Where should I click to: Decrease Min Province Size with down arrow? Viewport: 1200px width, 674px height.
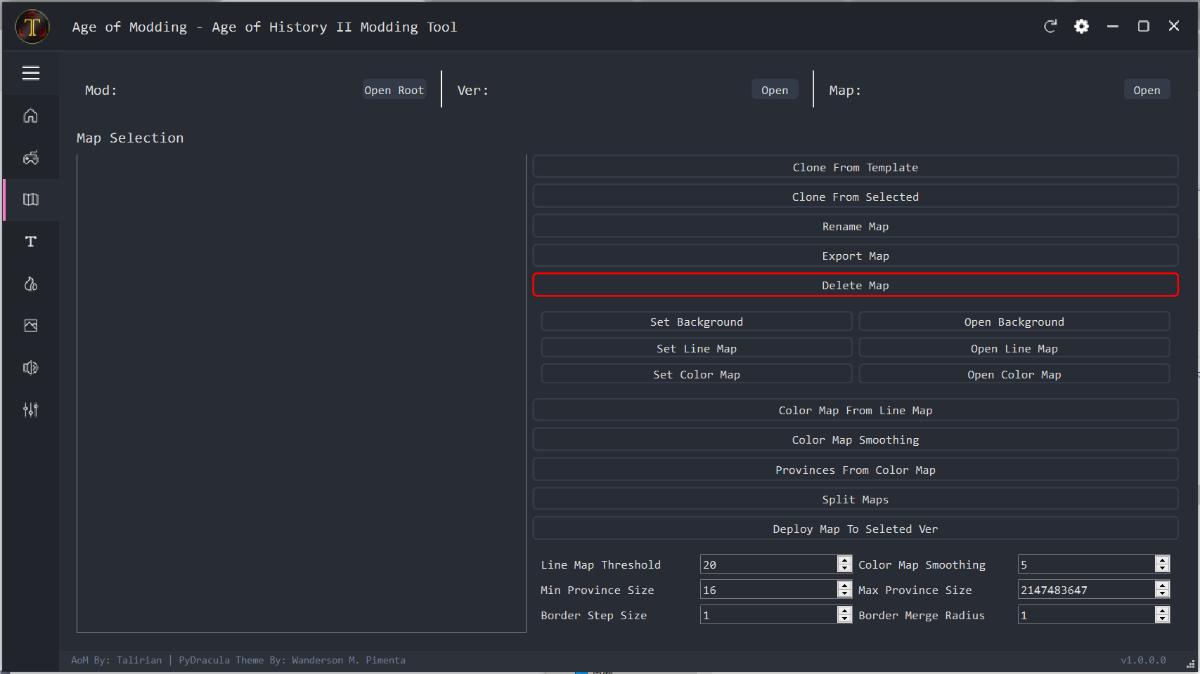coord(845,595)
